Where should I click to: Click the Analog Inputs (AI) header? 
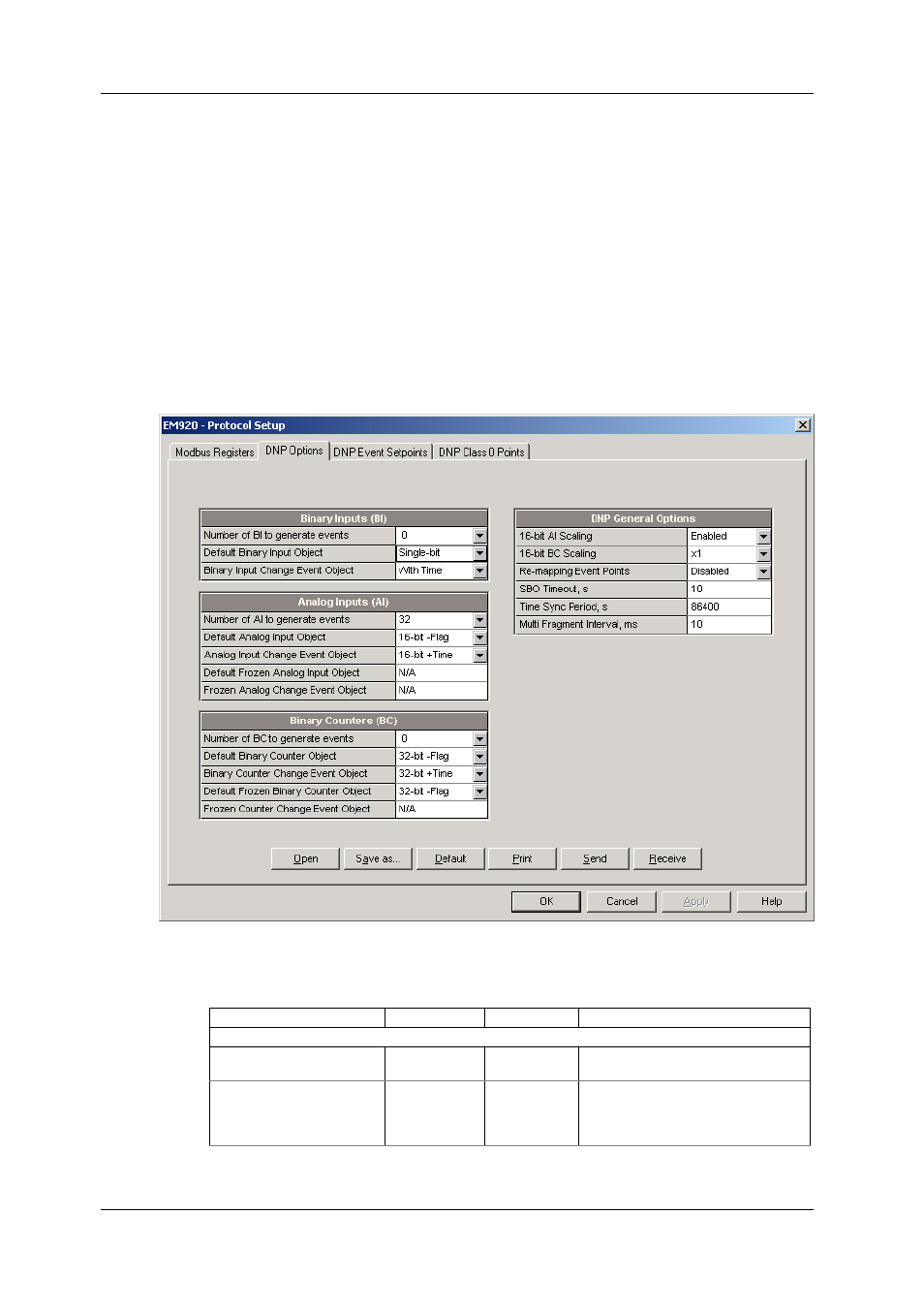(x=344, y=603)
